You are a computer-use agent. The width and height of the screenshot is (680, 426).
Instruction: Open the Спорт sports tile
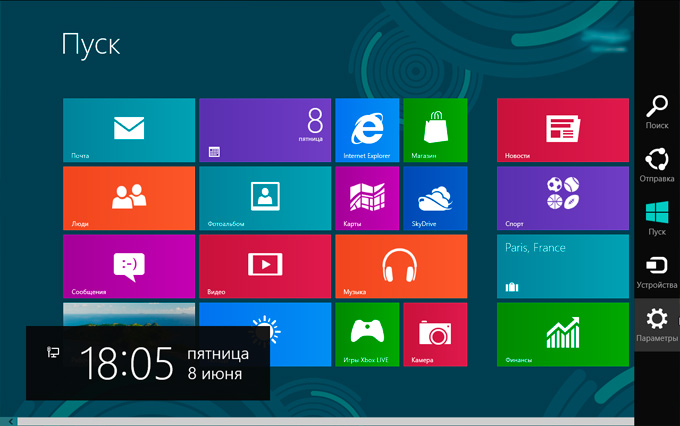[x=562, y=198]
